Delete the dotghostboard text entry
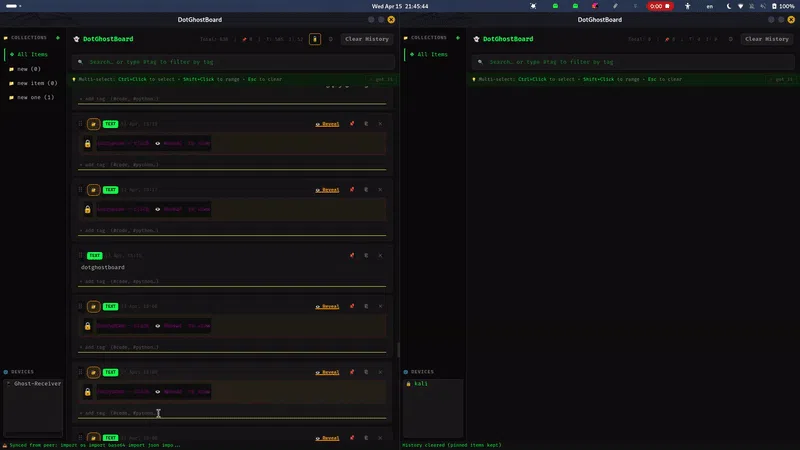 click(380, 255)
